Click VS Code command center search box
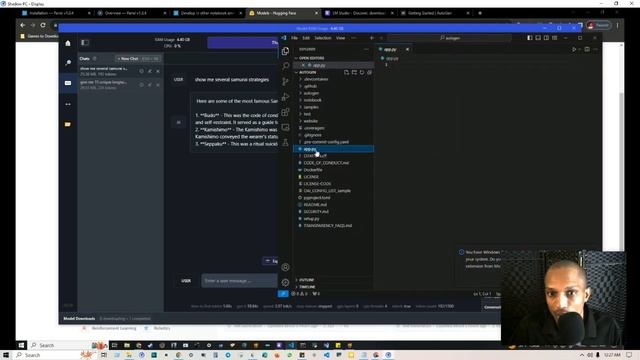Screen dimensions: 640x360 [x=449, y=38]
